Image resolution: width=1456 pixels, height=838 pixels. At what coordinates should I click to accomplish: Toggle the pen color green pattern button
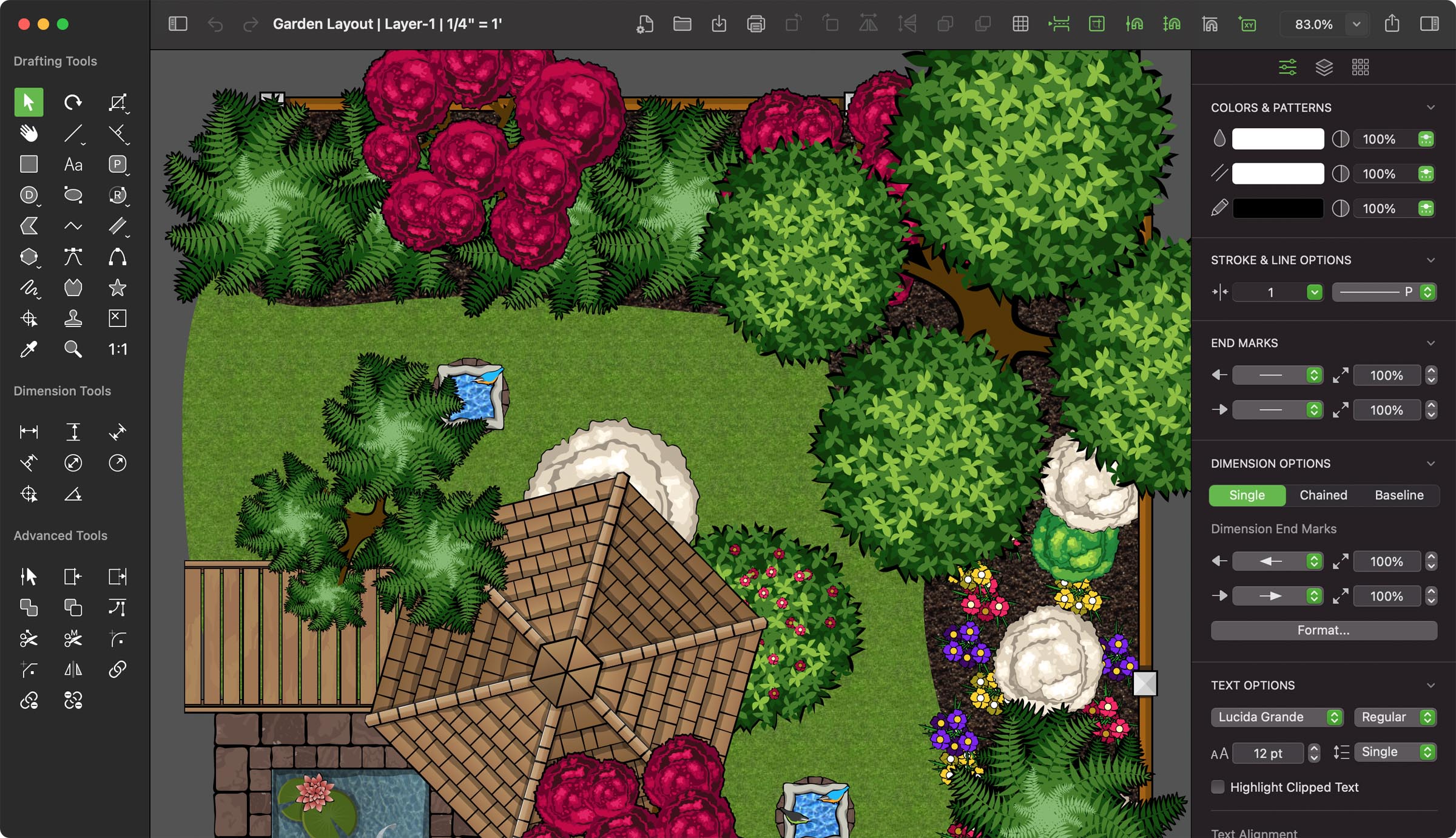(1426, 208)
